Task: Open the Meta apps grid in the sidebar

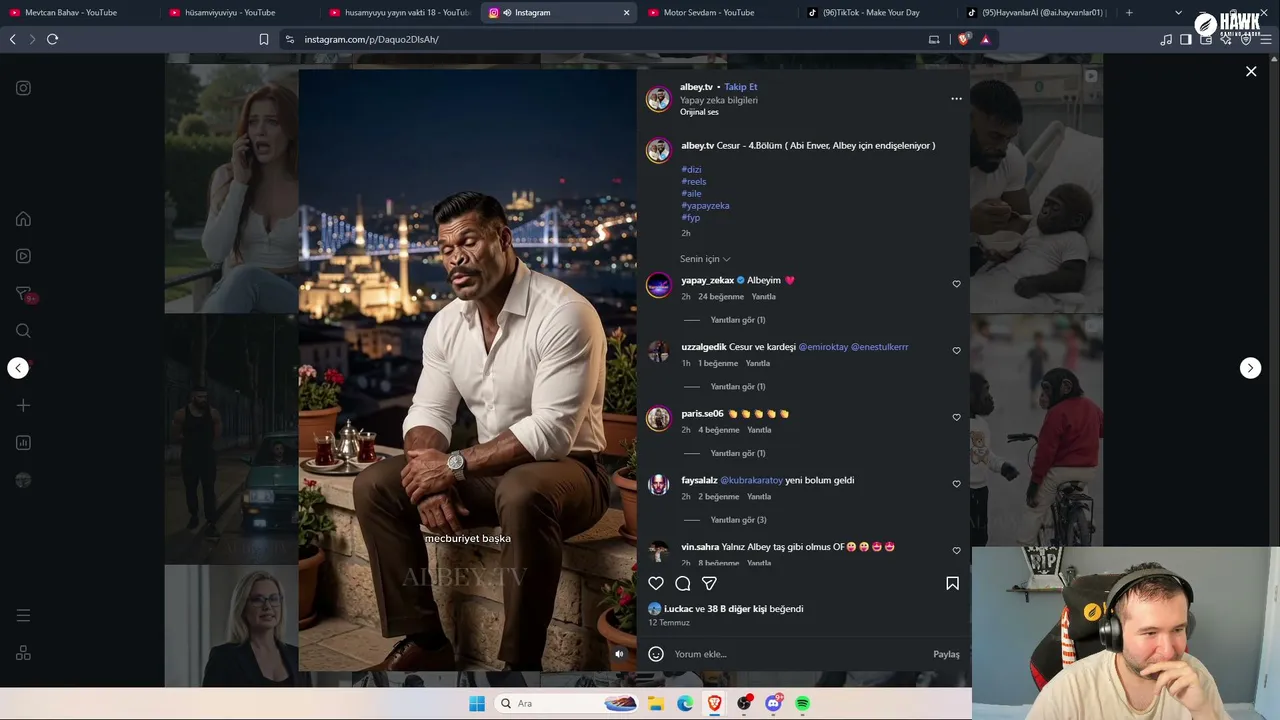Action: pyautogui.click(x=23, y=653)
